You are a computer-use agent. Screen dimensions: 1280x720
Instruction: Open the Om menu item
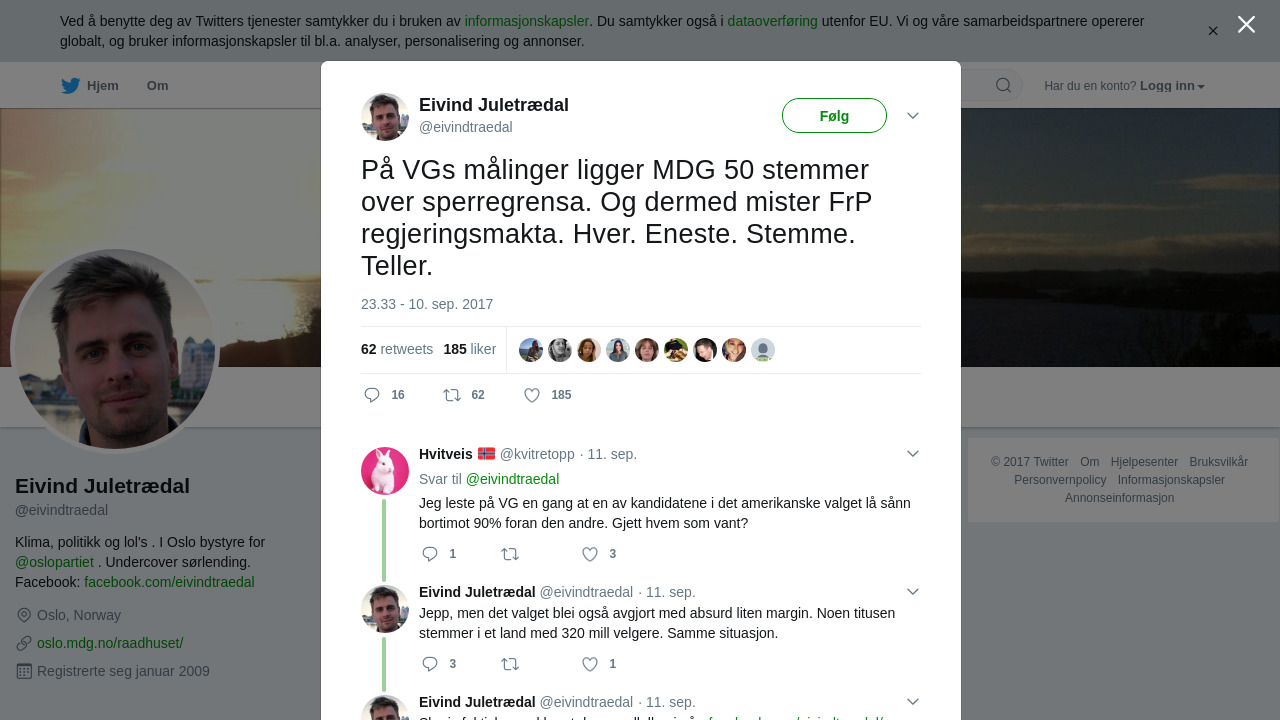(157, 86)
